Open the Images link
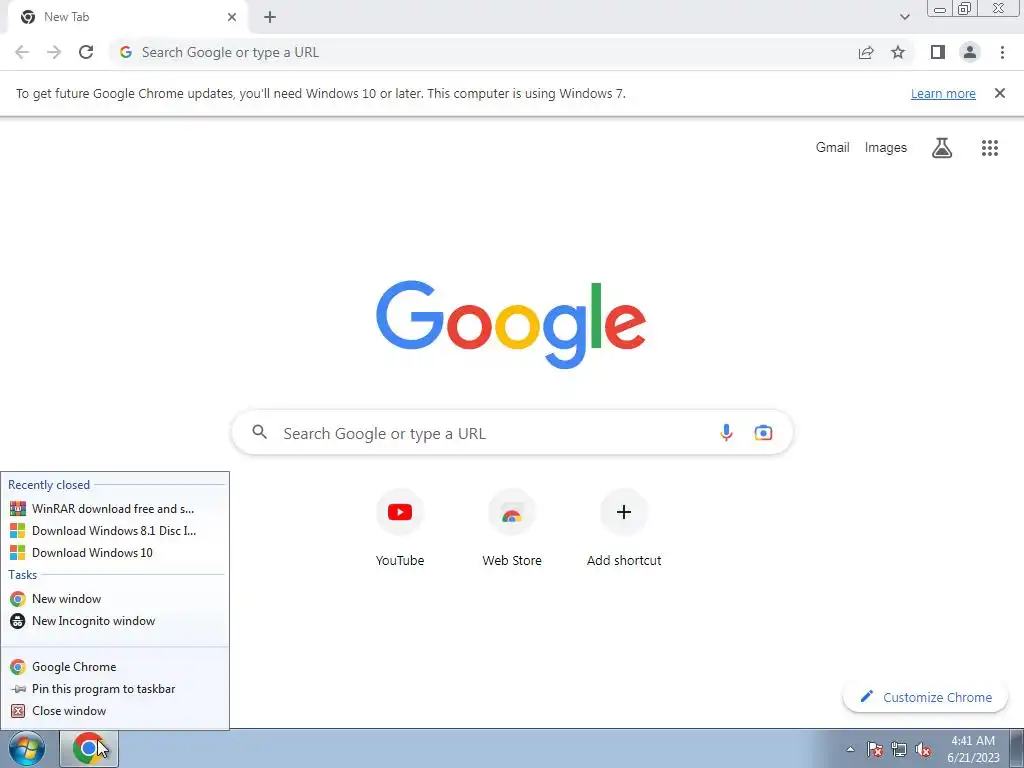 tap(886, 148)
